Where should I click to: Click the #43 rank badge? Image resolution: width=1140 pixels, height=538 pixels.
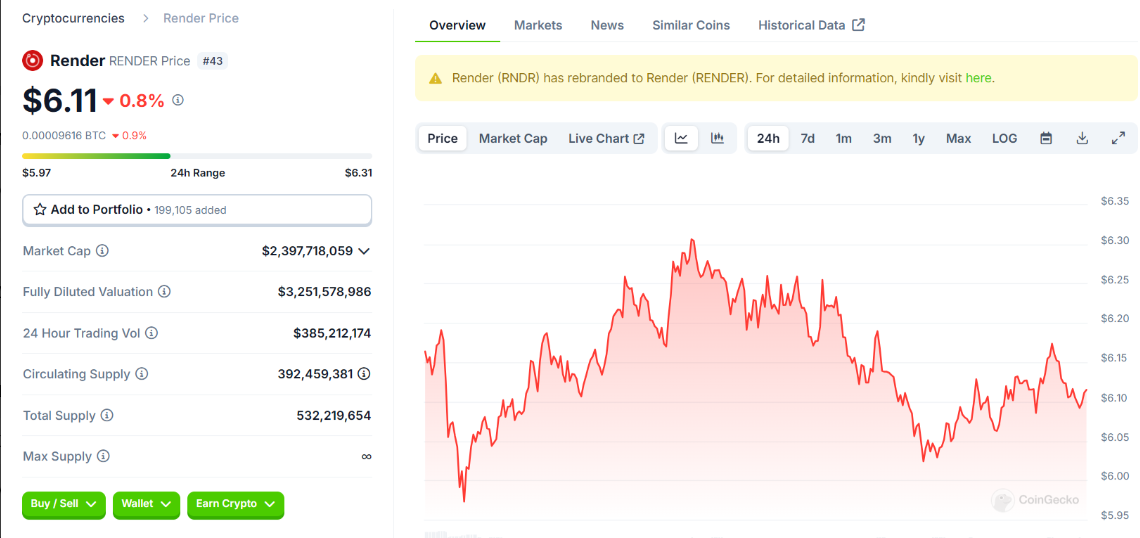pyautogui.click(x=212, y=61)
